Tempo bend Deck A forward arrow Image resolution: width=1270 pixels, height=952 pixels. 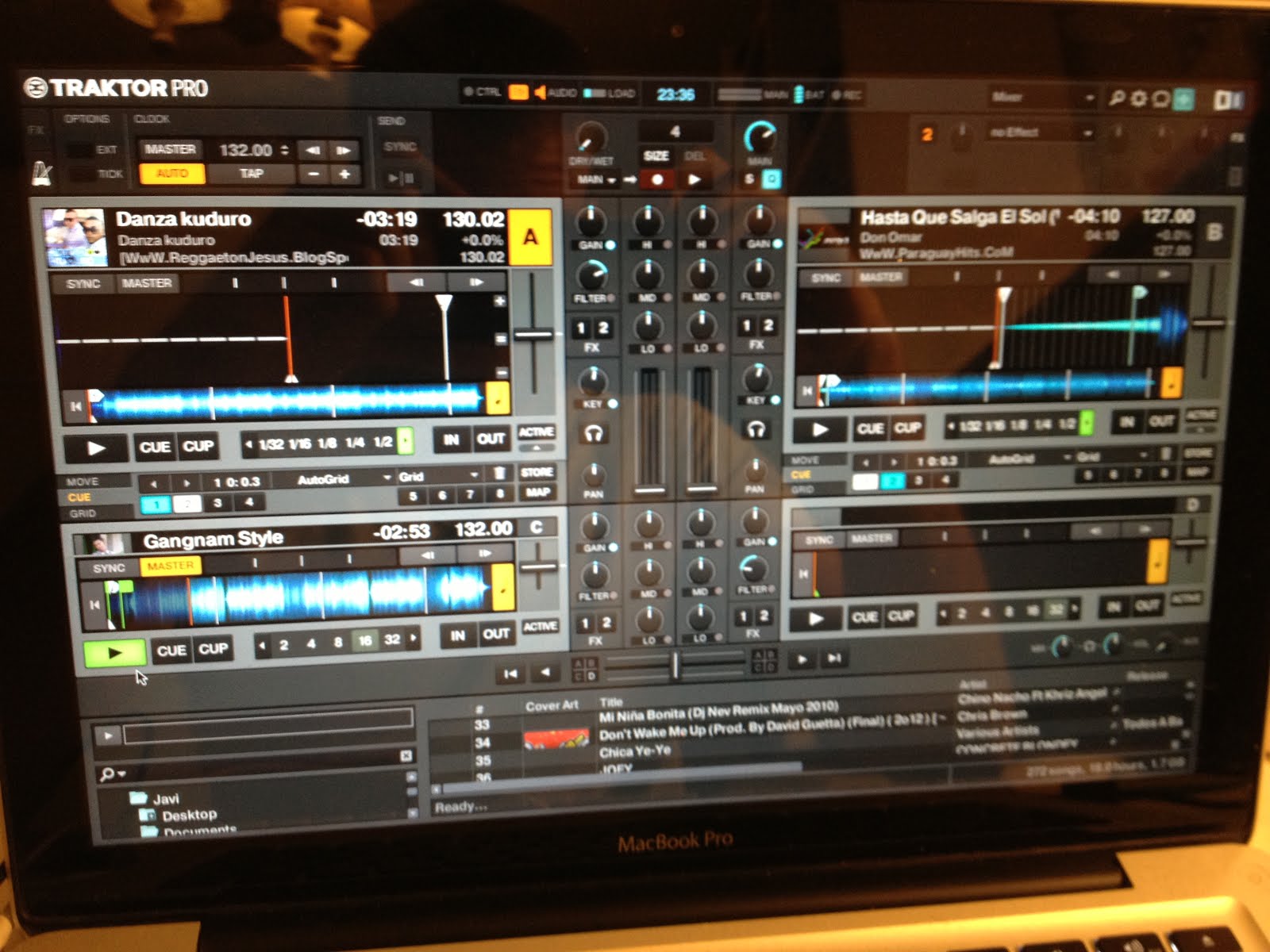click(476, 282)
